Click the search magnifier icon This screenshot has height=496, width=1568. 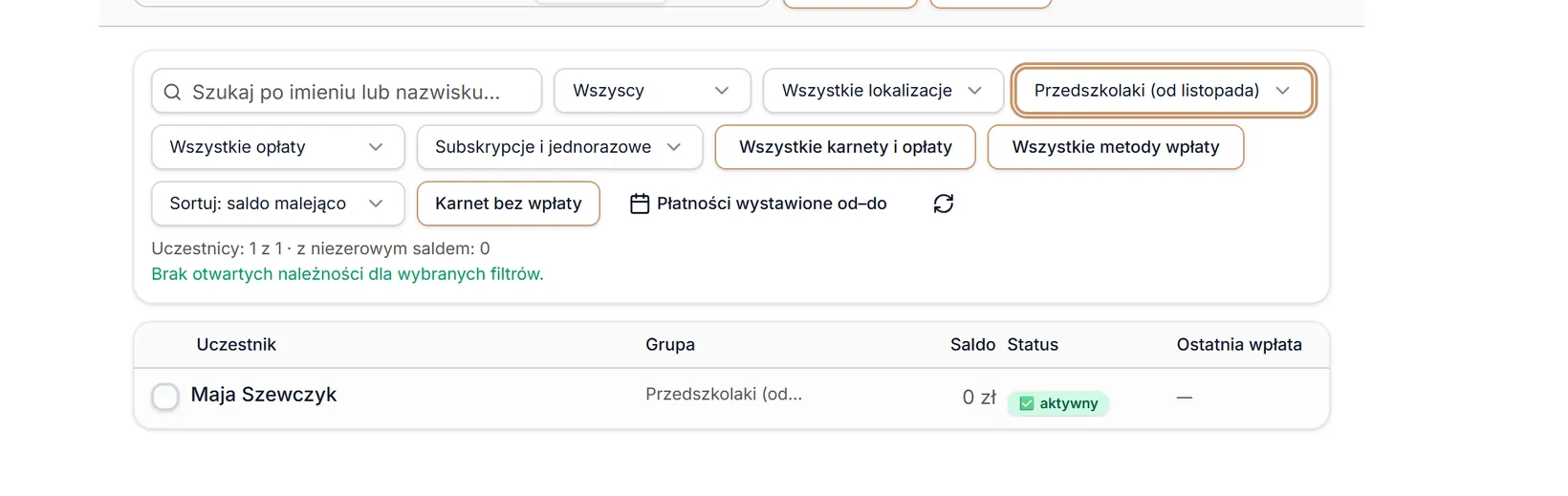tap(172, 92)
